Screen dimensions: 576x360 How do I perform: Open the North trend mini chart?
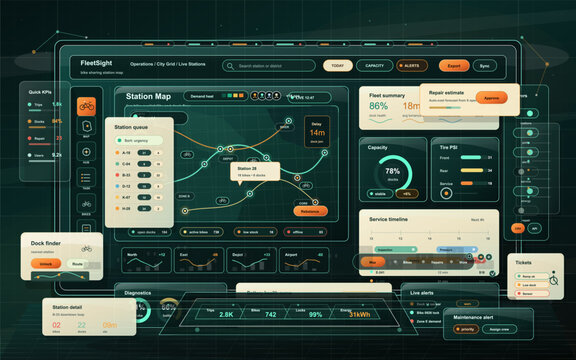click(x=146, y=260)
